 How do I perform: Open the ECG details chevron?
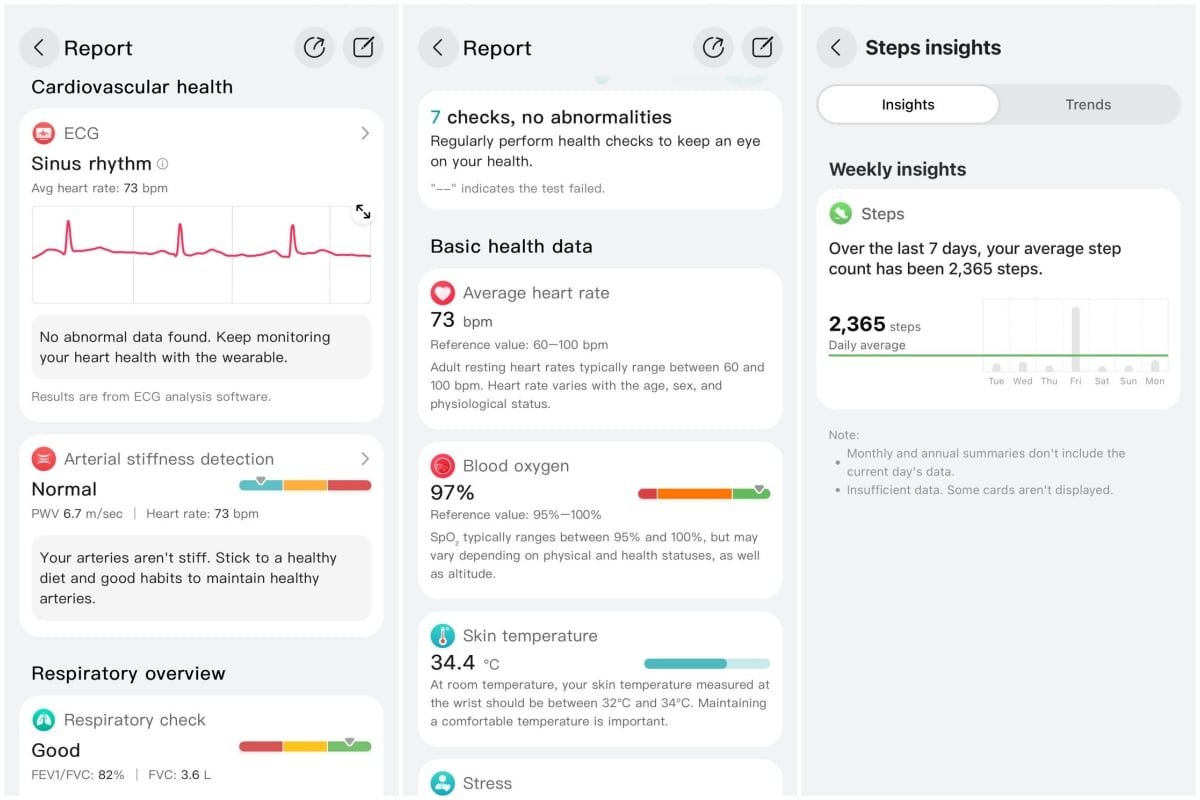365,133
